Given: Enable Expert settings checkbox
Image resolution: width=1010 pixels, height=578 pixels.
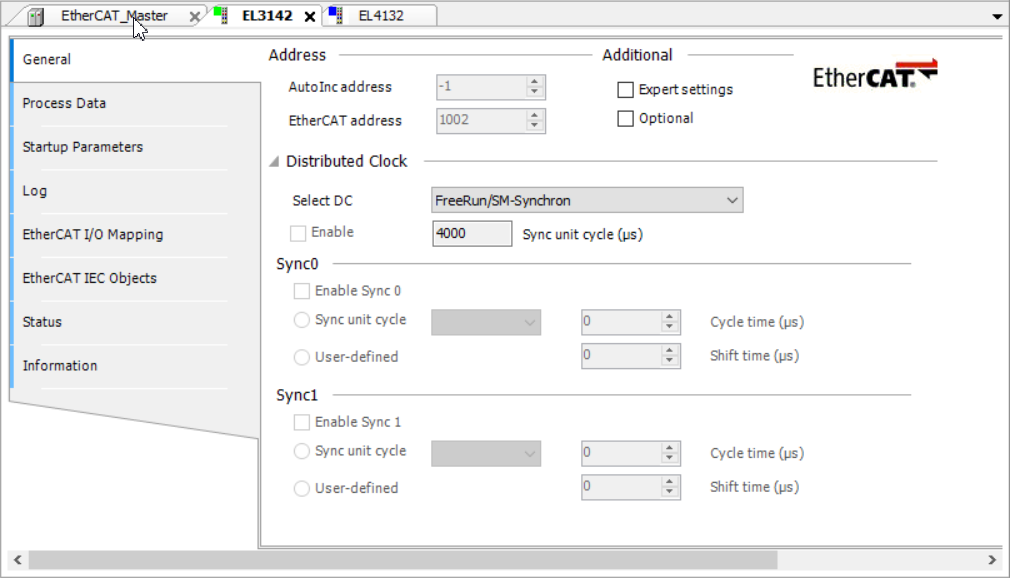Looking at the screenshot, I should (x=625, y=89).
